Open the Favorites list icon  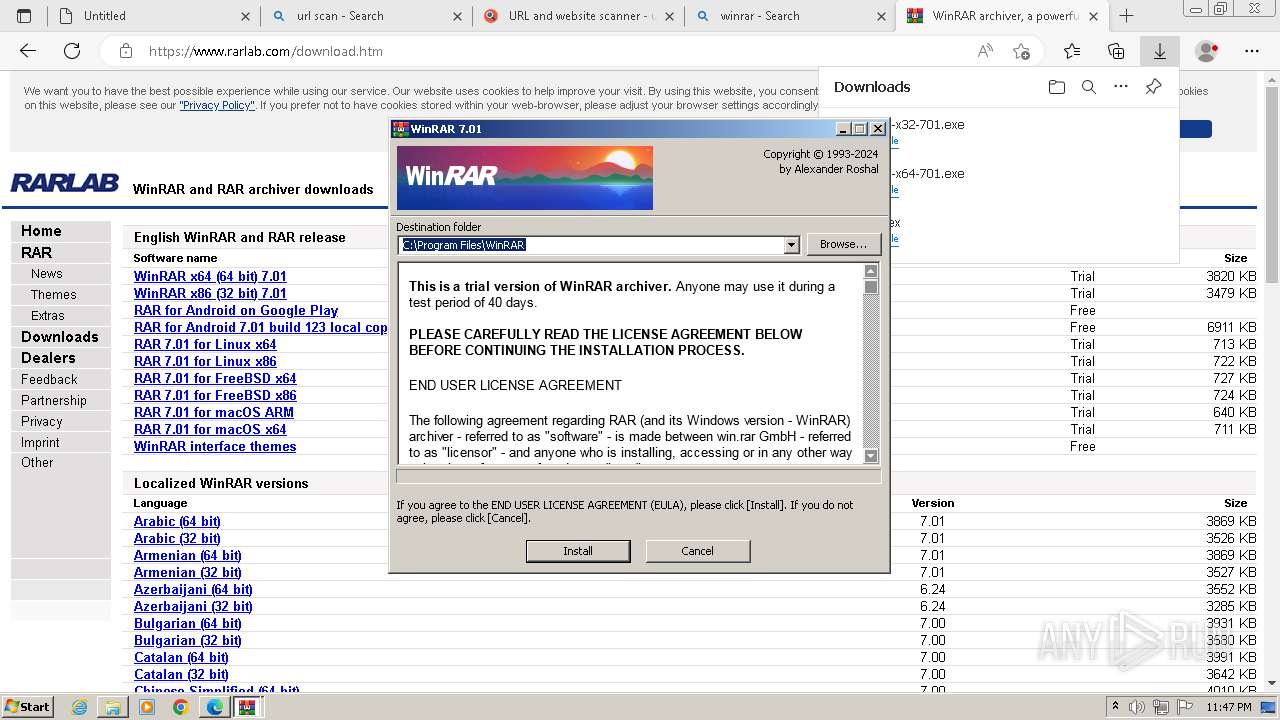pos(1072,51)
